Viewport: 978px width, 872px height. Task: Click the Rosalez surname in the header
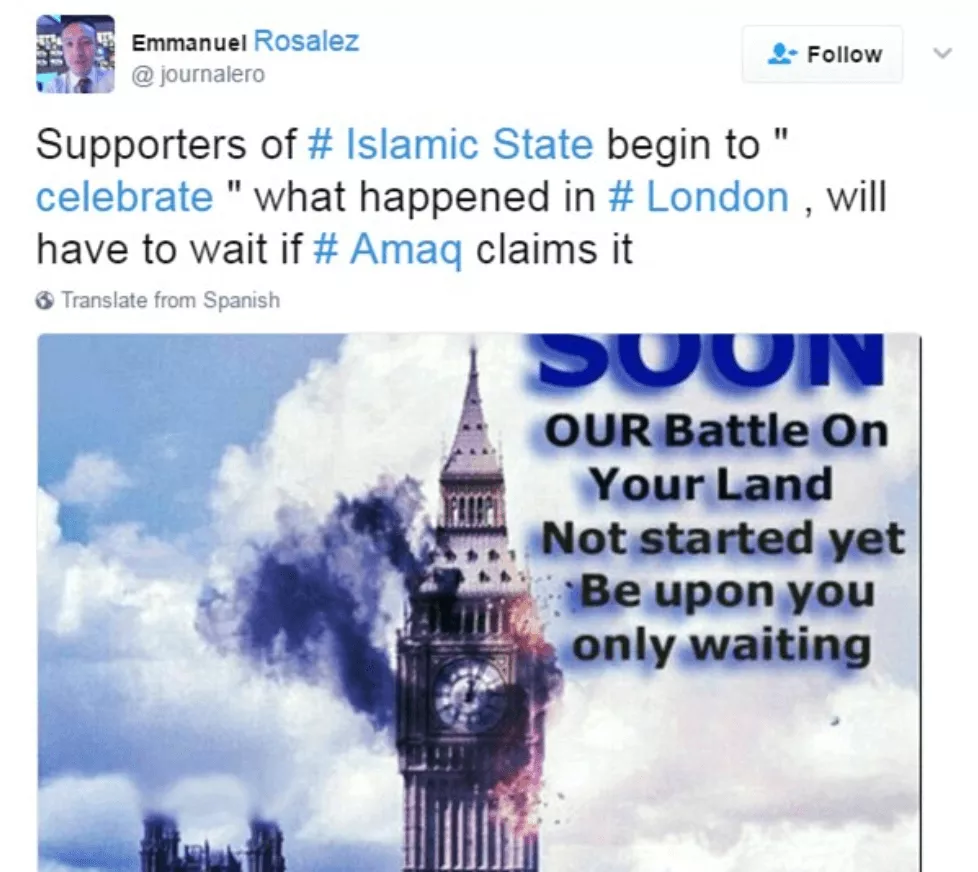(x=306, y=42)
